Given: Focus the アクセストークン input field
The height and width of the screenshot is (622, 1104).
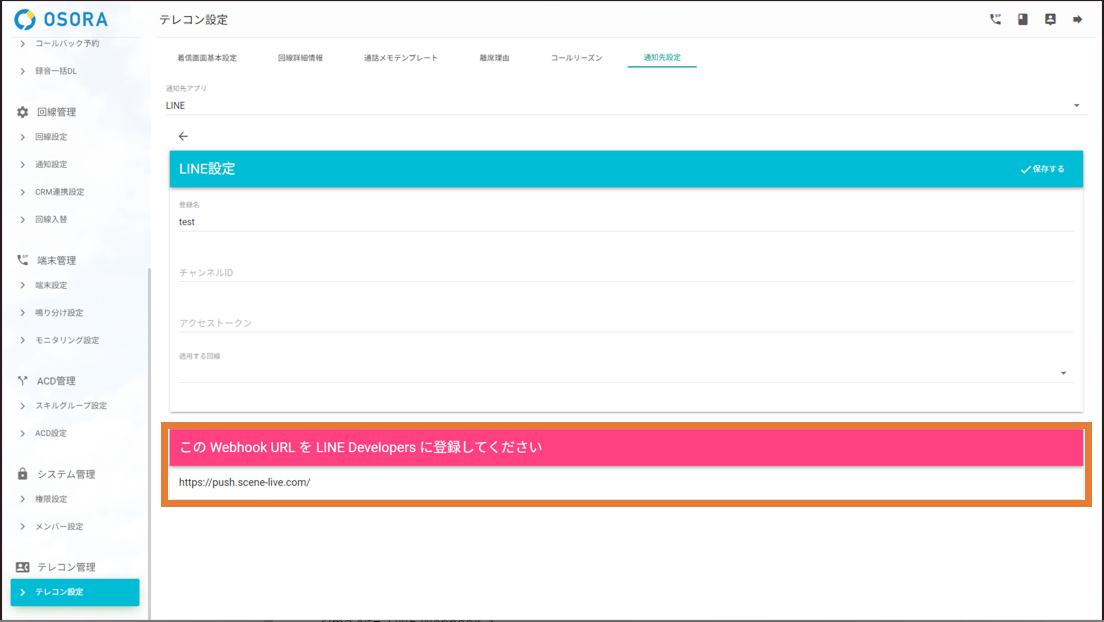Looking at the screenshot, I should [x=625, y=323].
